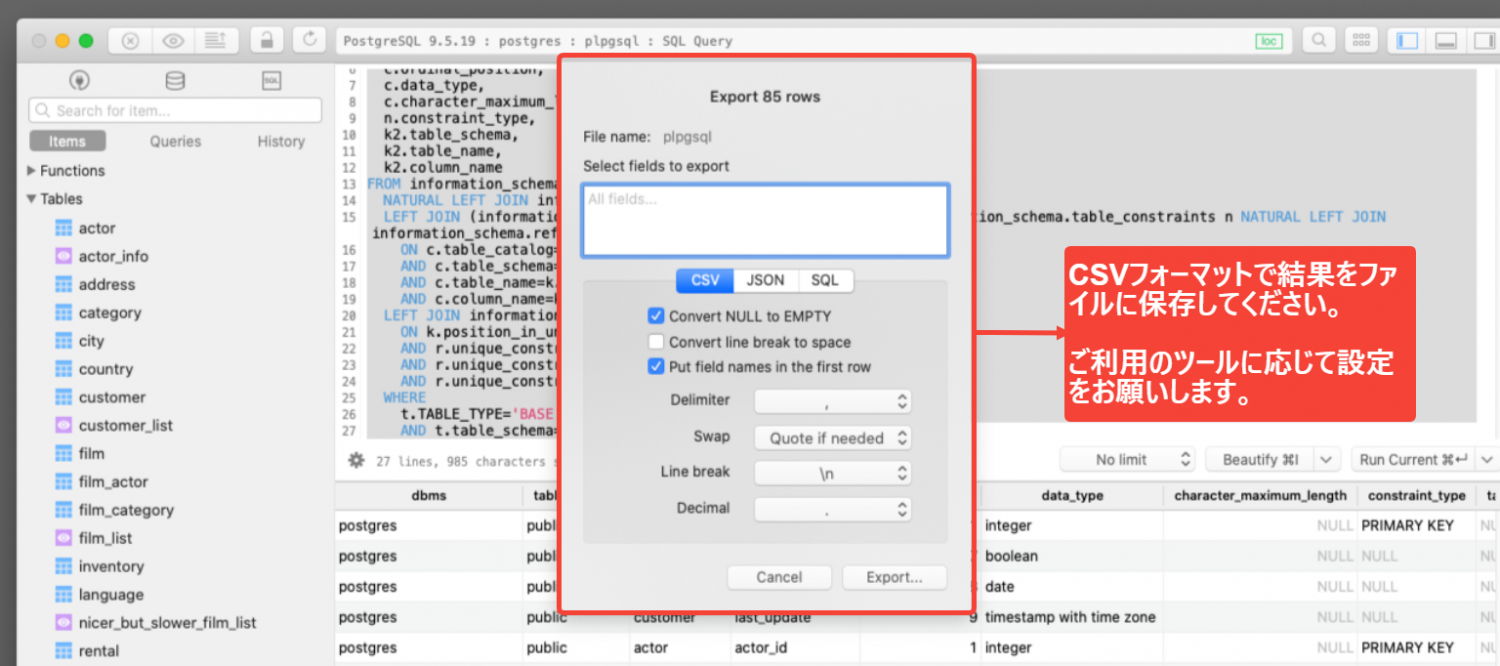
Task: Click the lock icon in the toolbar
Action: pyautogui.click(x=266, y=40)
